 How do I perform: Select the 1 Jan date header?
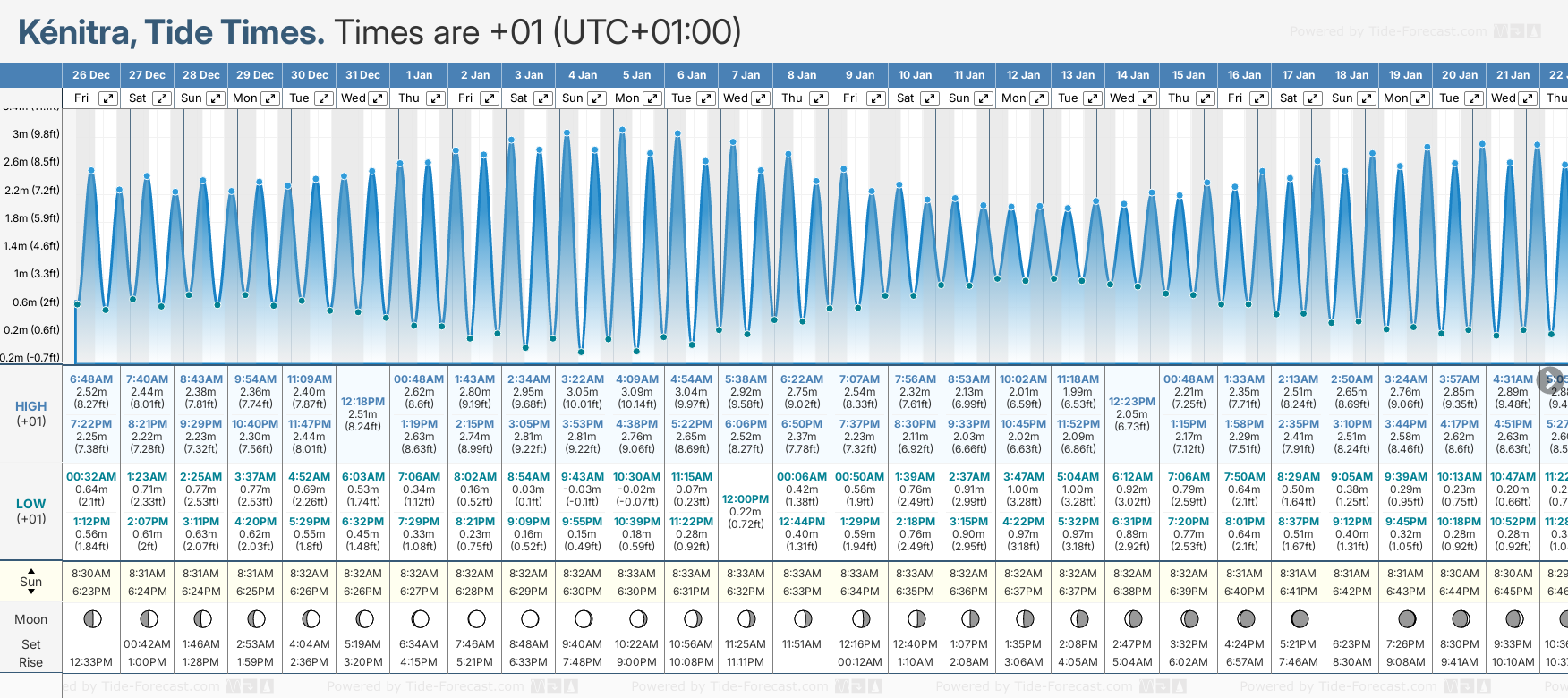coord(419,75)
